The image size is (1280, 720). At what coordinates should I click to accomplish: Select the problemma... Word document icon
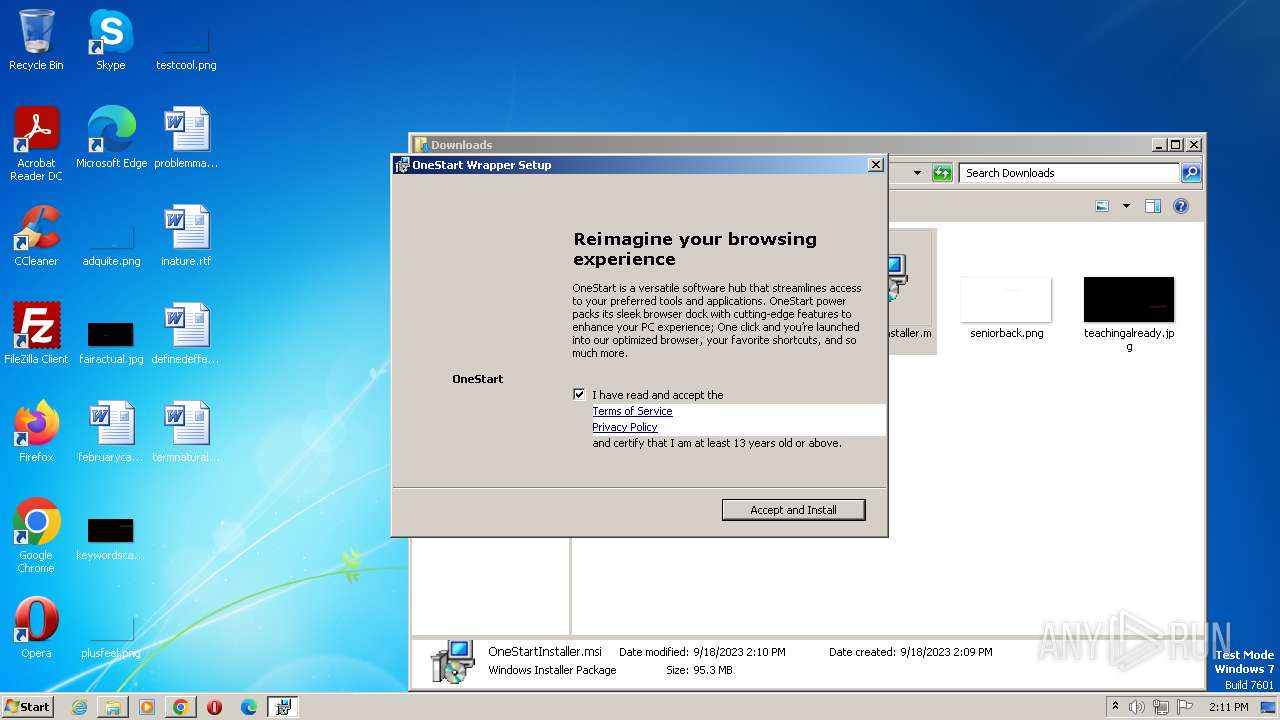186,138
